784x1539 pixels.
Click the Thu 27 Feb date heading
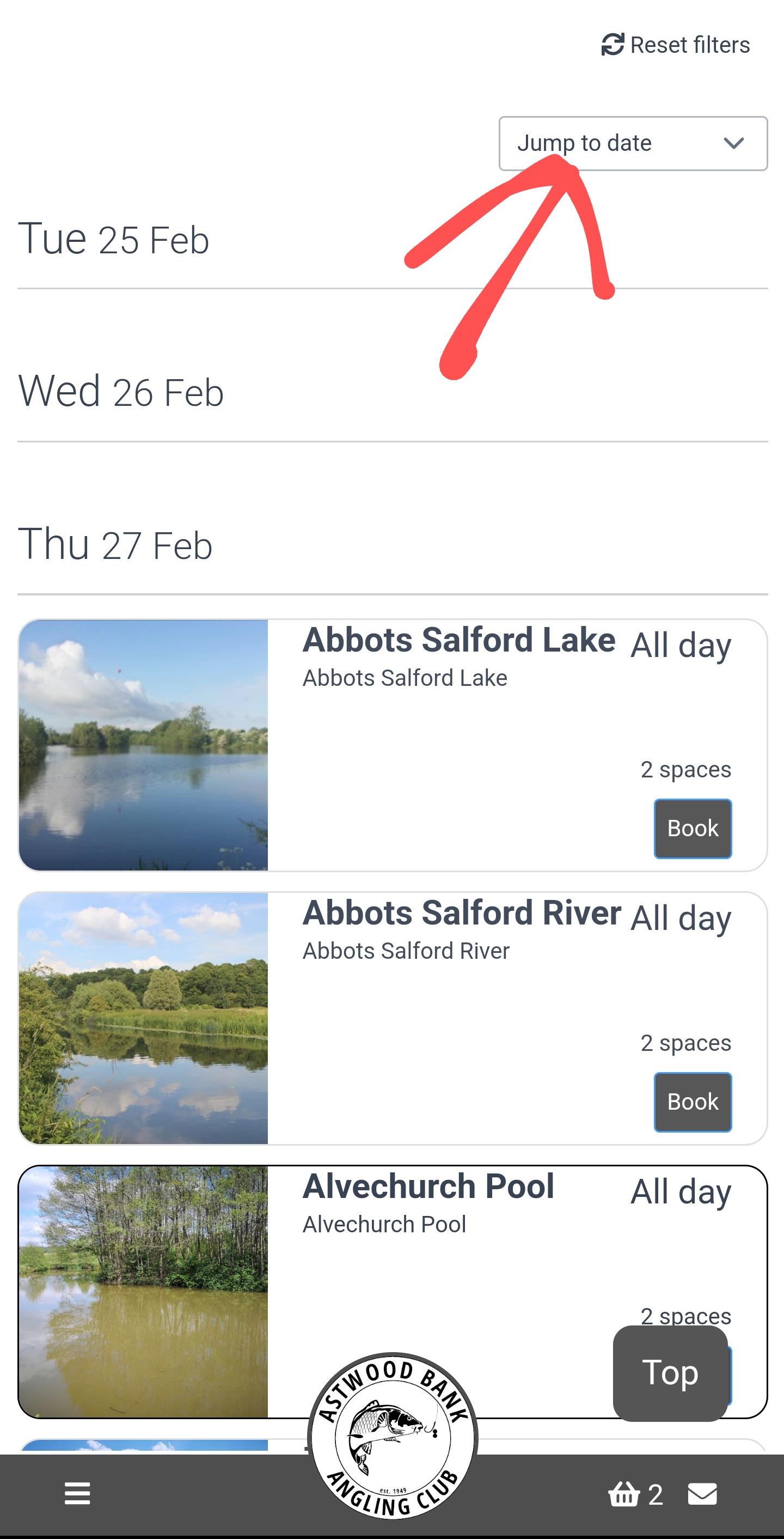tap(115, 545)
